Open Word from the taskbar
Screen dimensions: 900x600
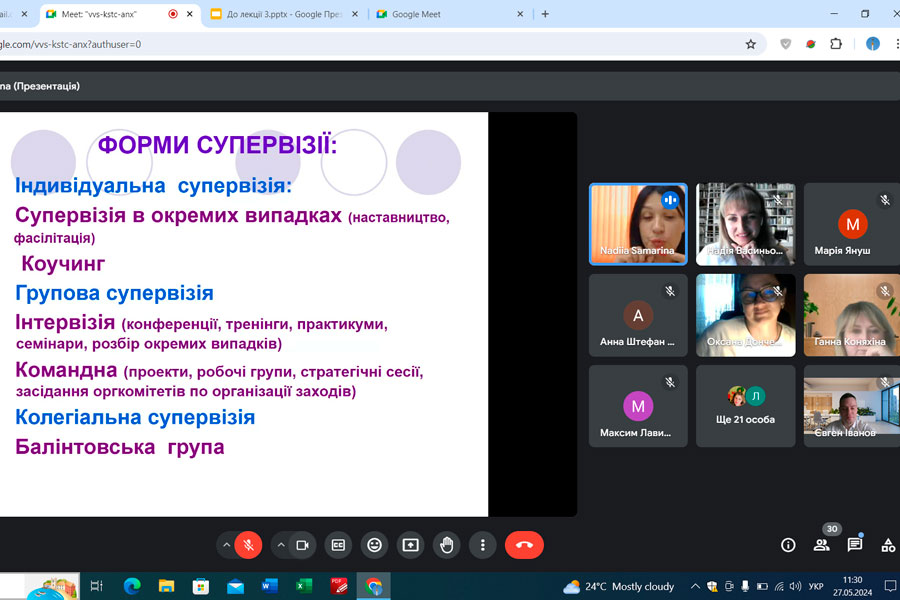pos(270,586)
